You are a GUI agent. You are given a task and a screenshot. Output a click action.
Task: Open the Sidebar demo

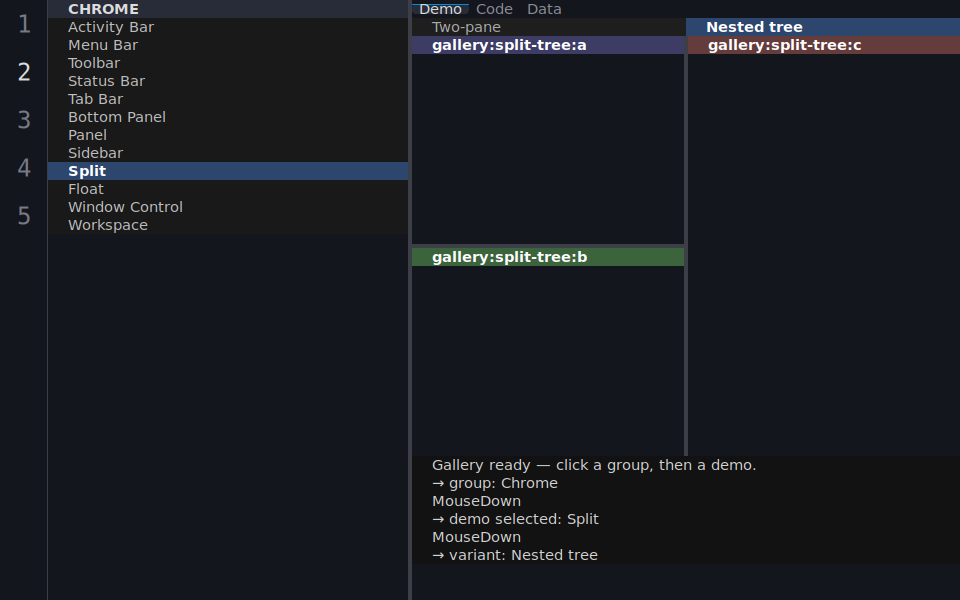(228, 153)
